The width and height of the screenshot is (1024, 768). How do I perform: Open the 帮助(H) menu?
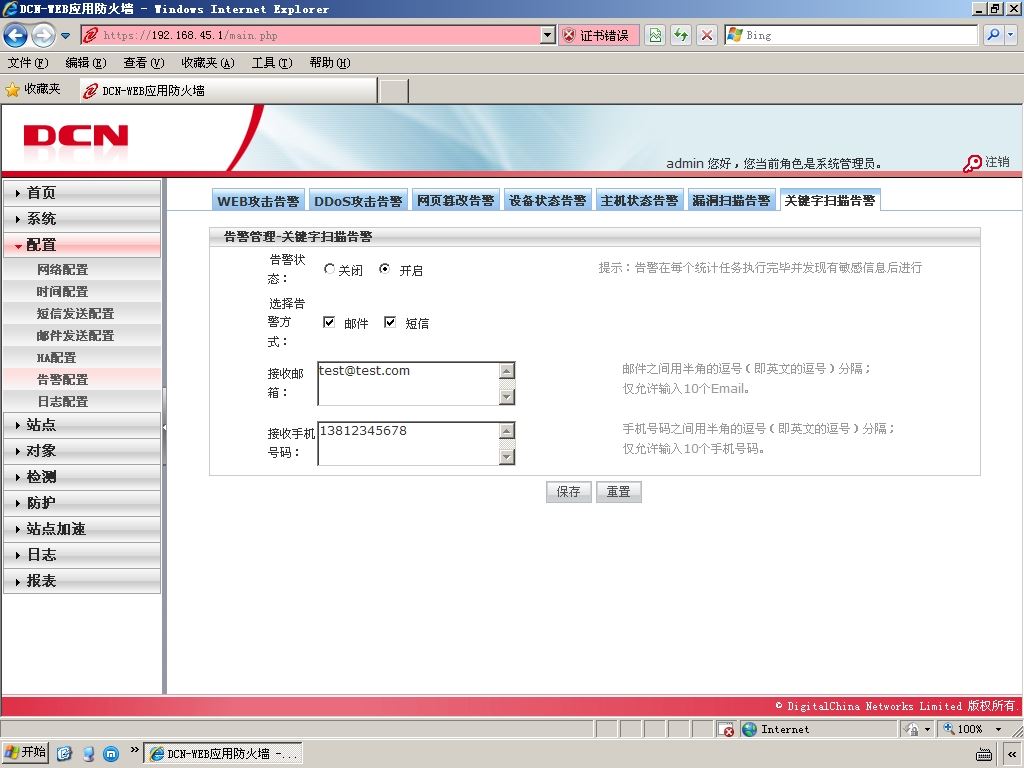(330, 63)
